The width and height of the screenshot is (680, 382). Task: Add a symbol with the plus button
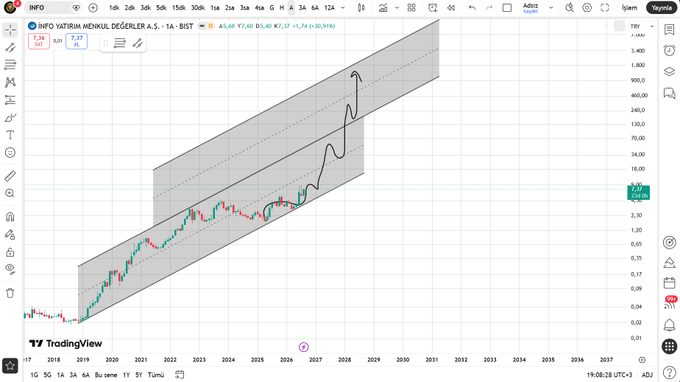(93, 8)
